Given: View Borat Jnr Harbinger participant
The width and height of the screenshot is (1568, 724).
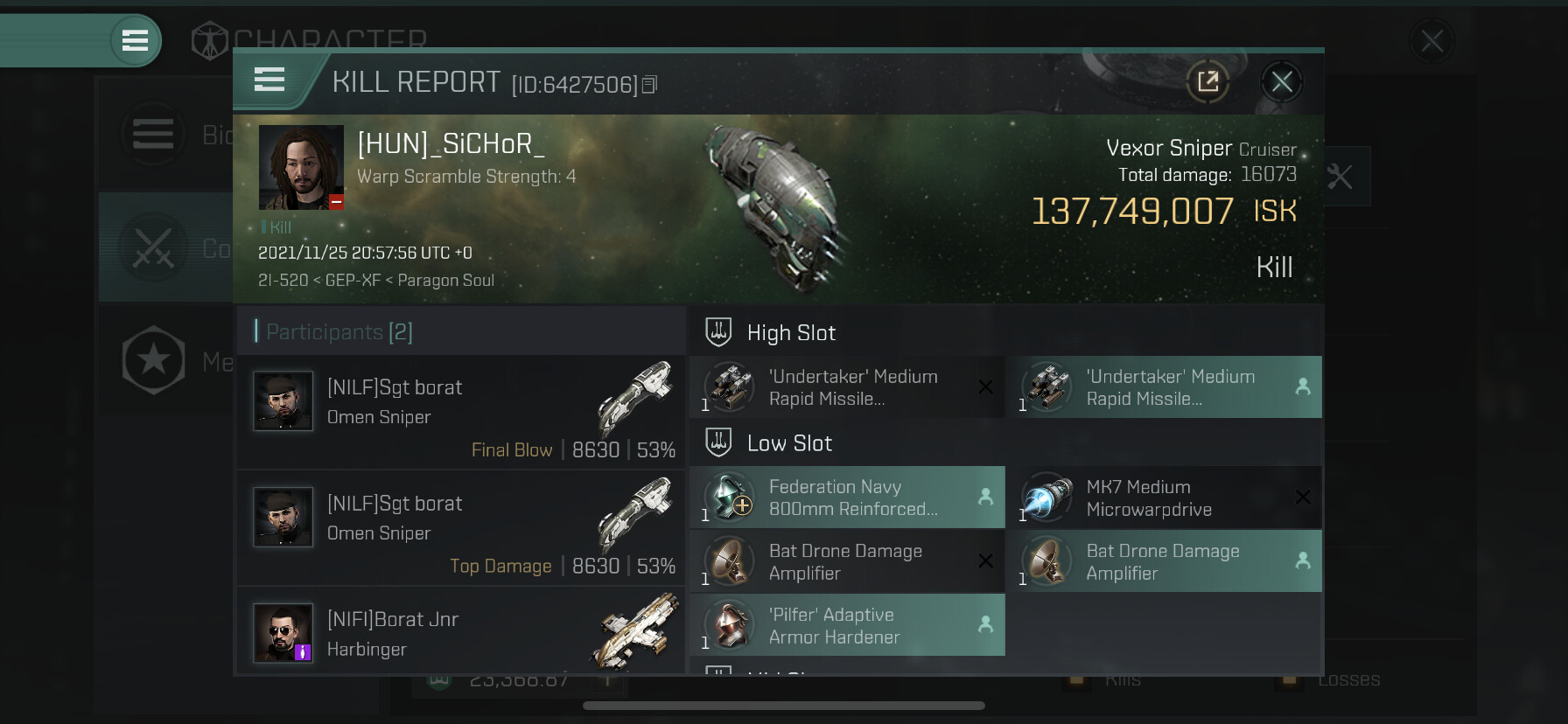Looking at the screenshot, I should coord(461,631).
